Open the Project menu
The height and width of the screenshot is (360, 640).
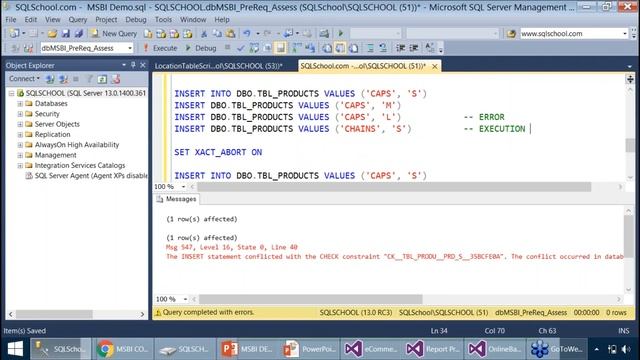106,20
